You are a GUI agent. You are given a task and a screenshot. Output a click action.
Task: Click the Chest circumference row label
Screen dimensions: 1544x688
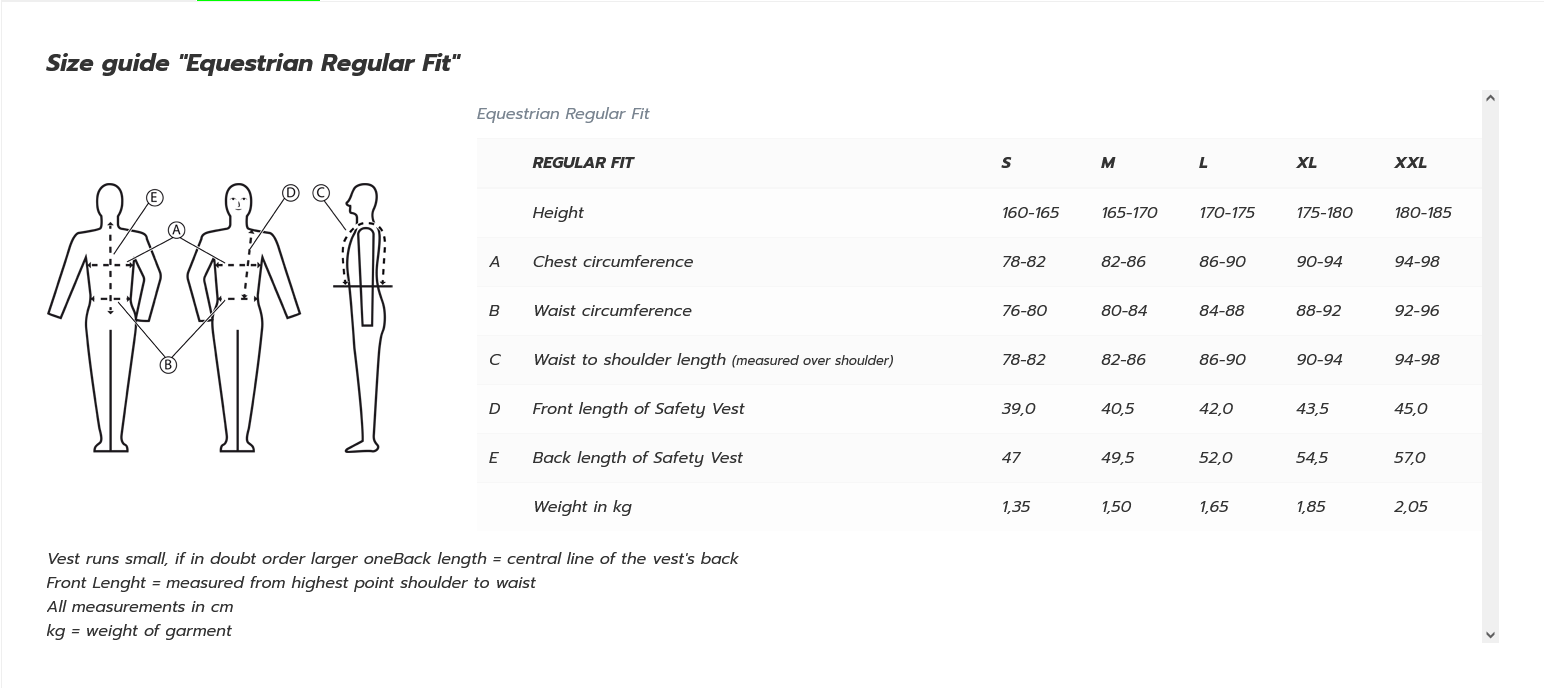point(612,262)
